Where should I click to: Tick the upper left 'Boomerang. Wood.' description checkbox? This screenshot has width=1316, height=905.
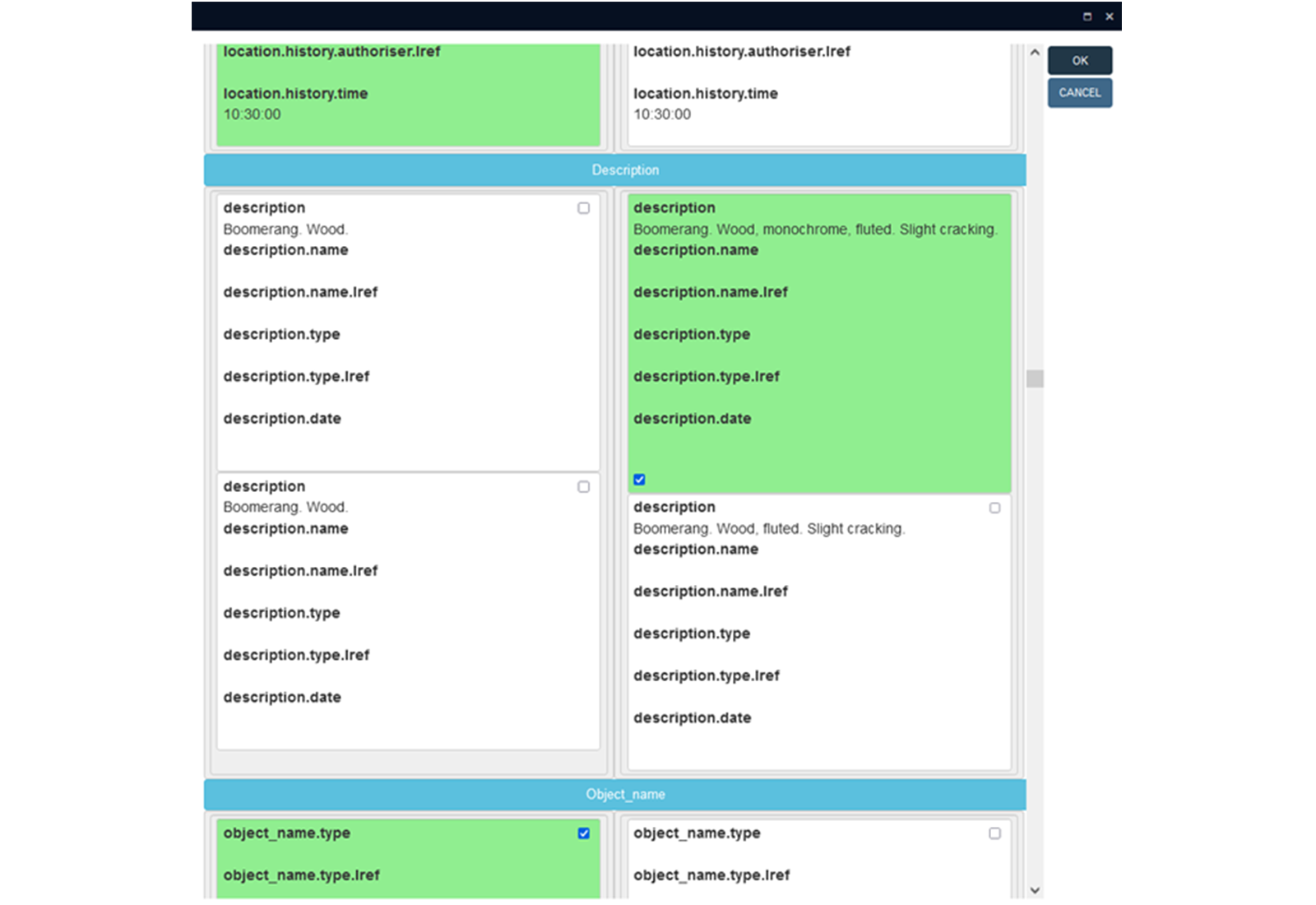click(x=583, y=208)
